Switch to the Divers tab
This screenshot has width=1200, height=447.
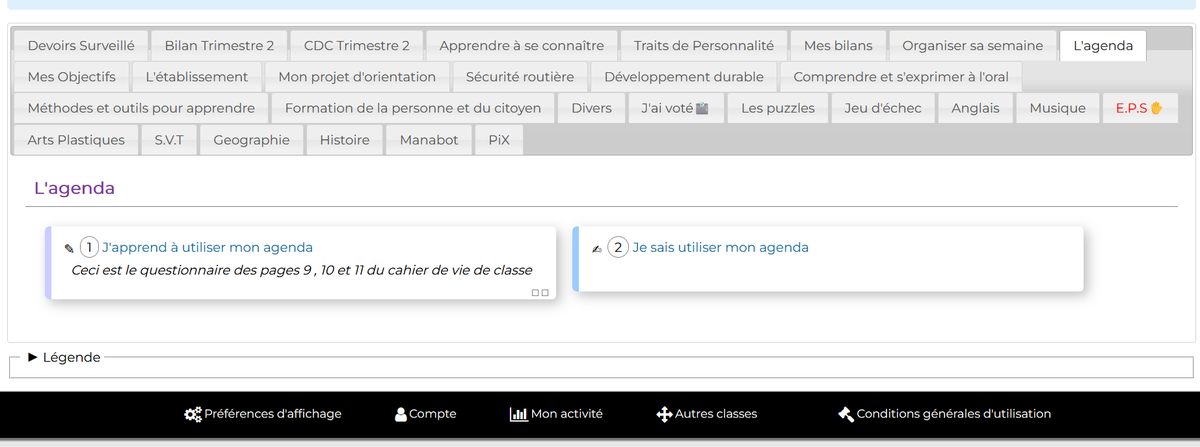tap(592, 108)
